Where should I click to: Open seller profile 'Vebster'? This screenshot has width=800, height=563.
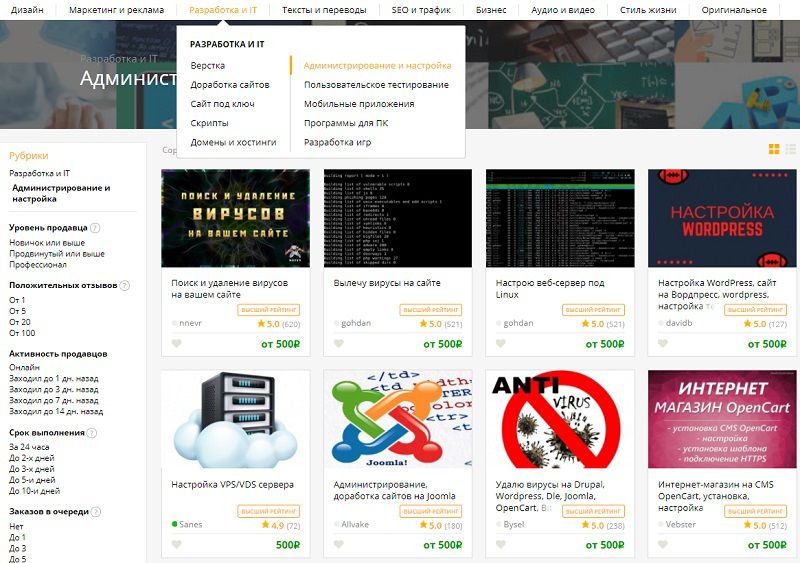[x=681, y=524]
